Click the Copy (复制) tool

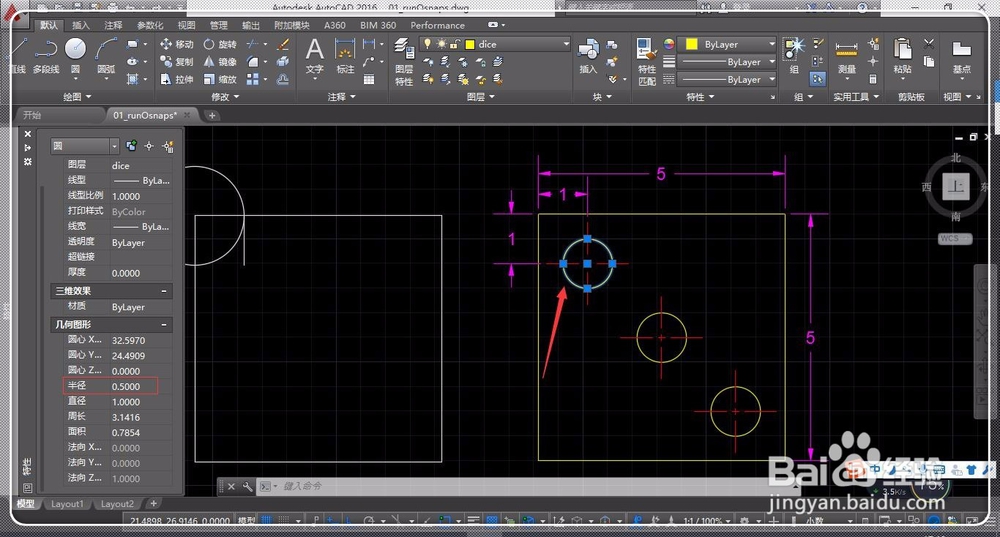(x=177, y=62)
